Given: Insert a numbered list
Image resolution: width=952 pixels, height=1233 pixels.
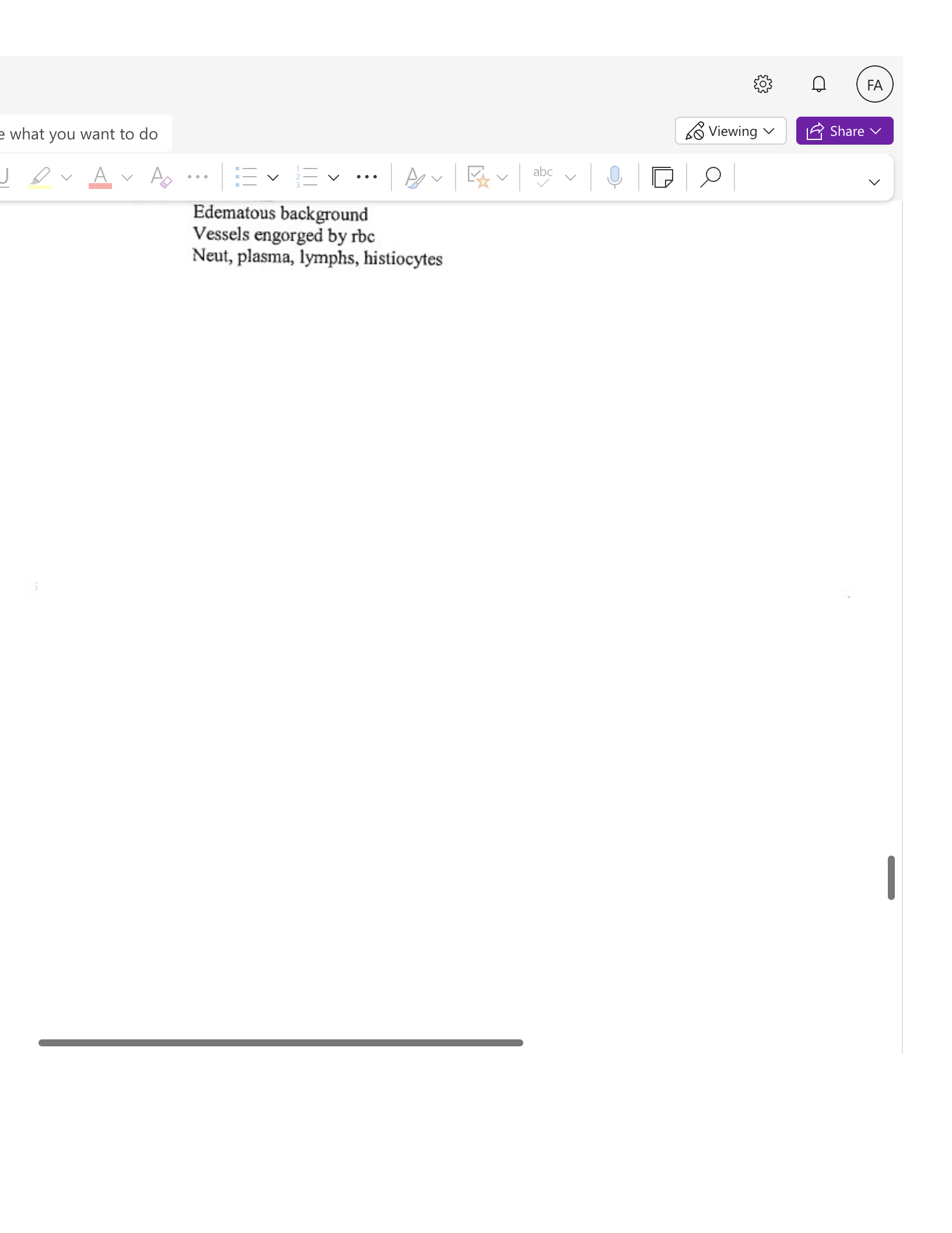Looking at the screenshot, I should 307,177.
